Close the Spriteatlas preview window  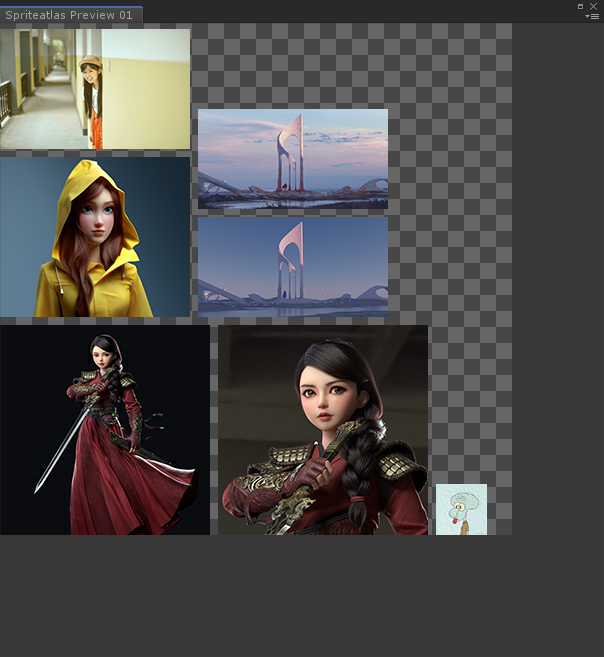[594, 6]
